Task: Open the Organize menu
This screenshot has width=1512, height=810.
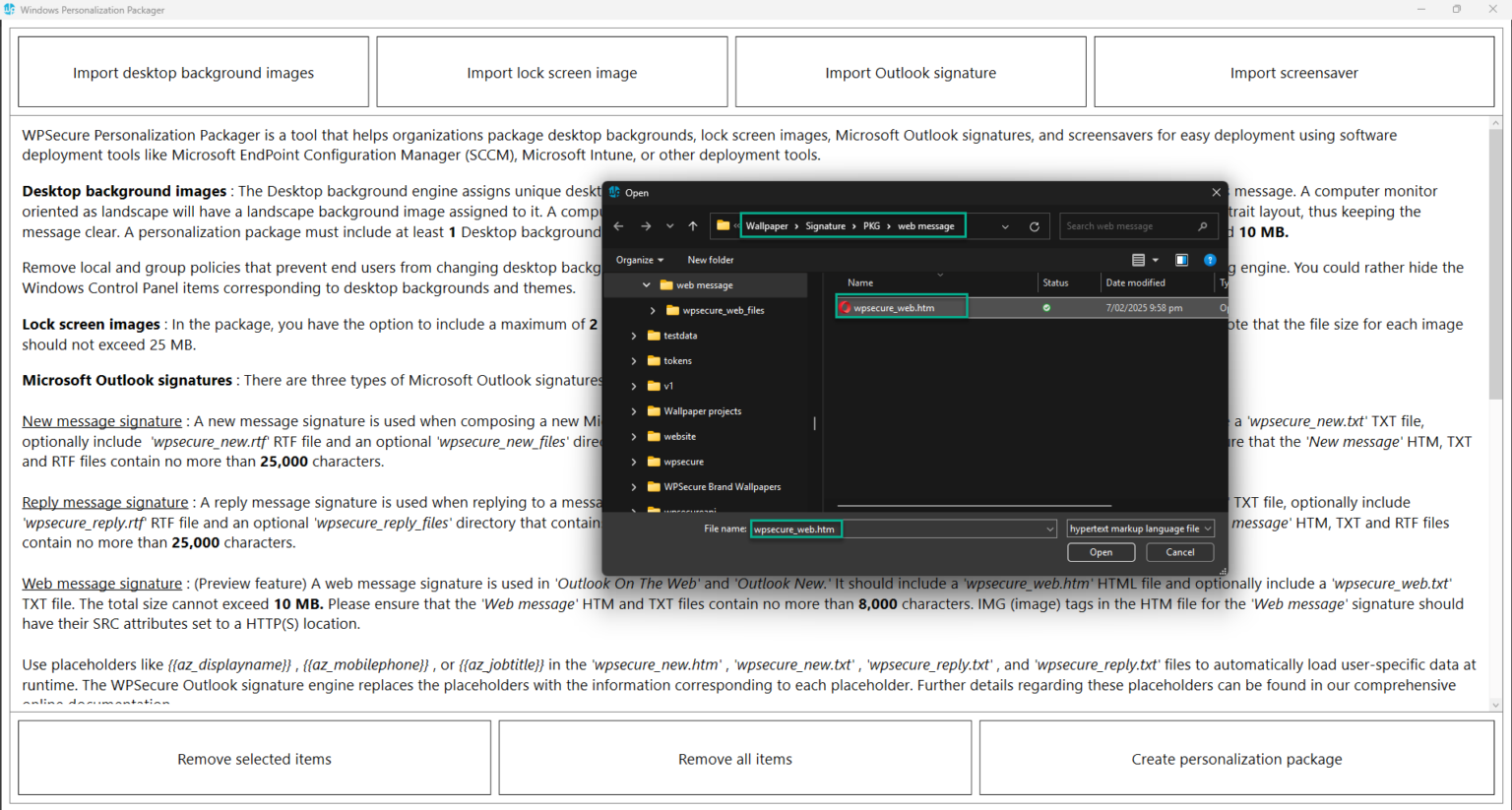Action: 640,260
